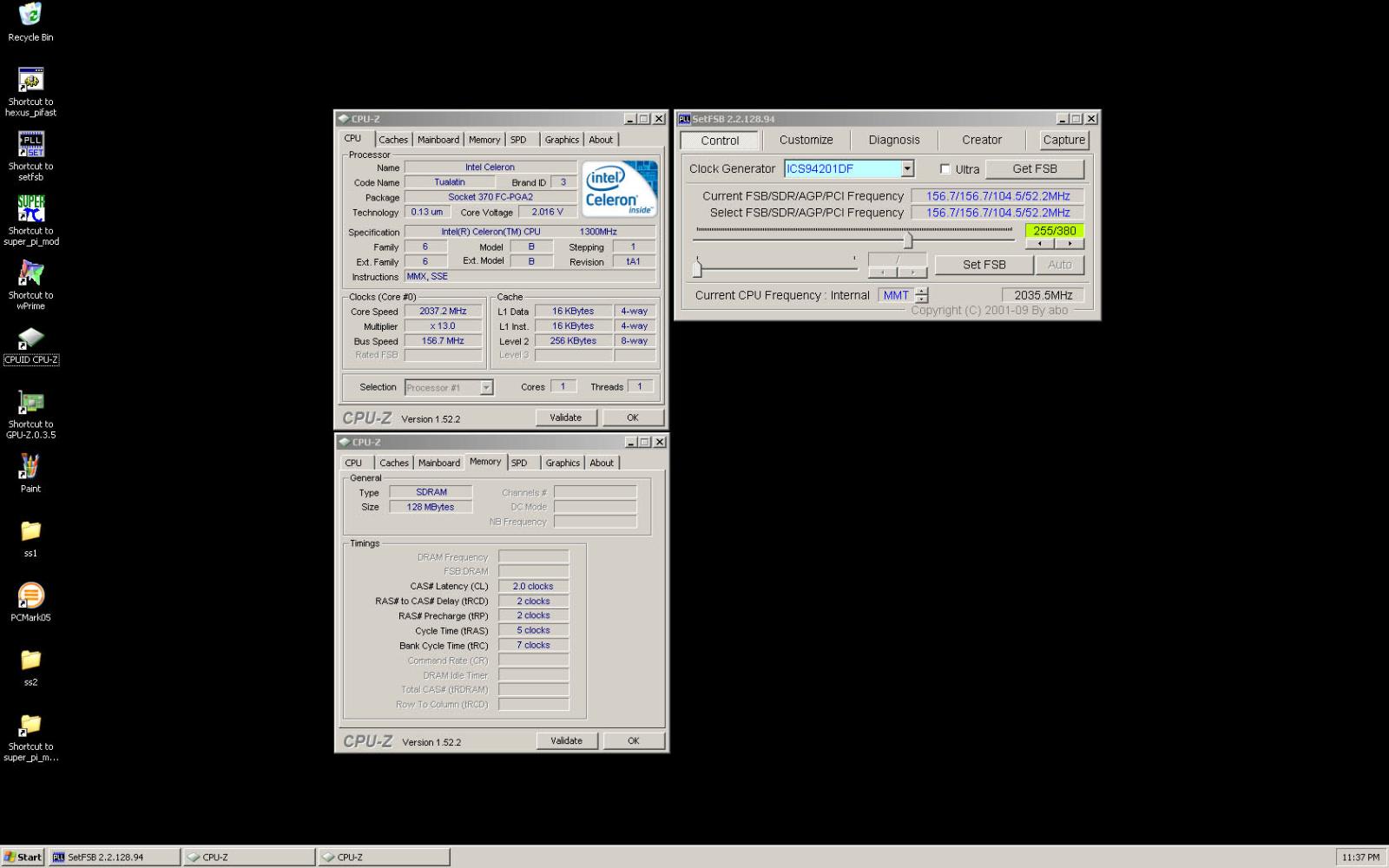Click the upper CPU-Z title bar icon
The height and width of the screenshot is (868, 1389).
pyautogui.click(x=344, y=119)
